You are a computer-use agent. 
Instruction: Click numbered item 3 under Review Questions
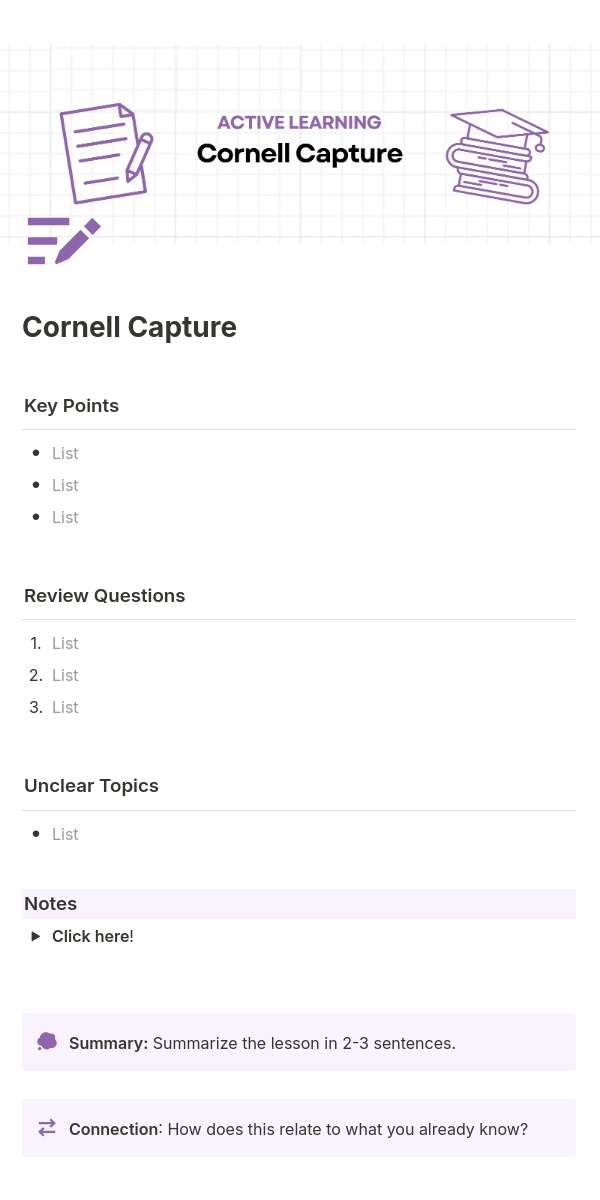click(x=65, y=707)
